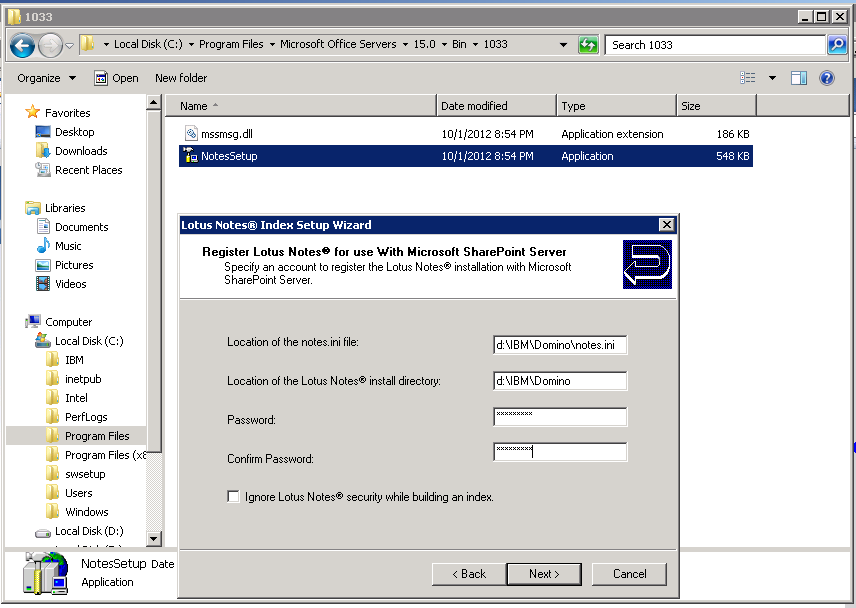
Task: Open the swsetup folder in the tree
Action: (85, 474)
